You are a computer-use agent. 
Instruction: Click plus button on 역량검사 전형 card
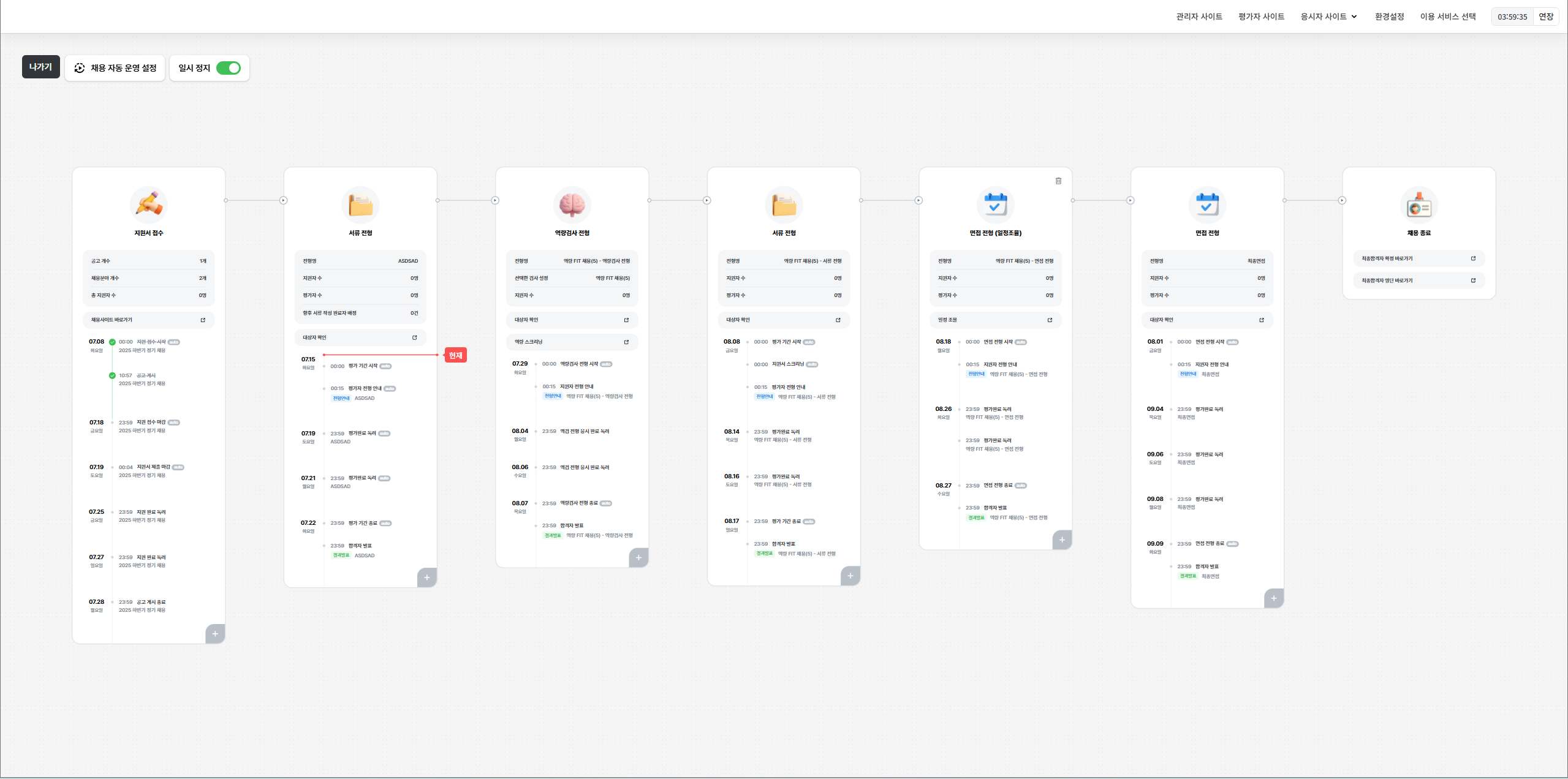pyautogui.click(x=638, y=557)
